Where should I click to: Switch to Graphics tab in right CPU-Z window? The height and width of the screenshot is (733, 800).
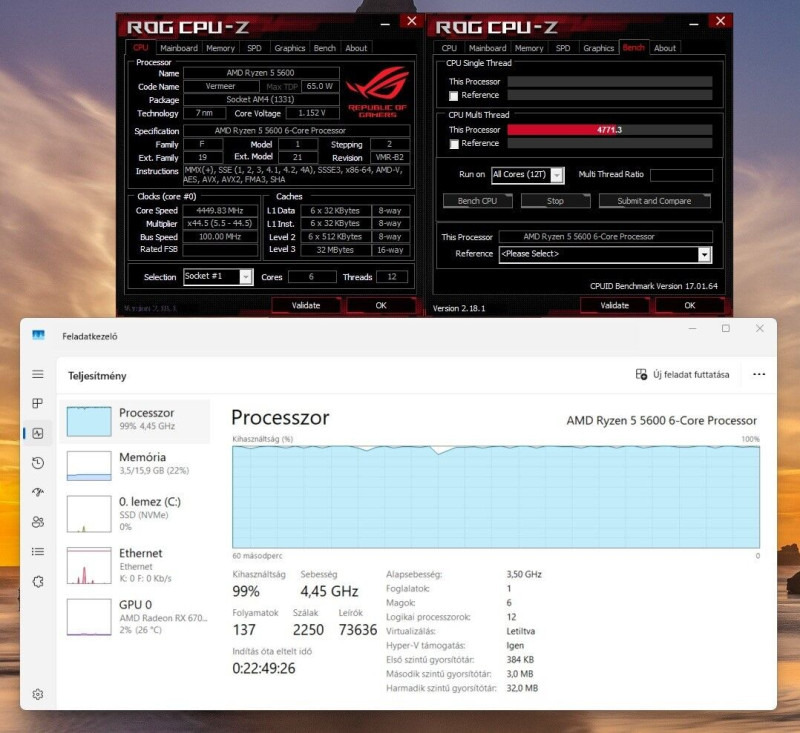pos(598,48)
